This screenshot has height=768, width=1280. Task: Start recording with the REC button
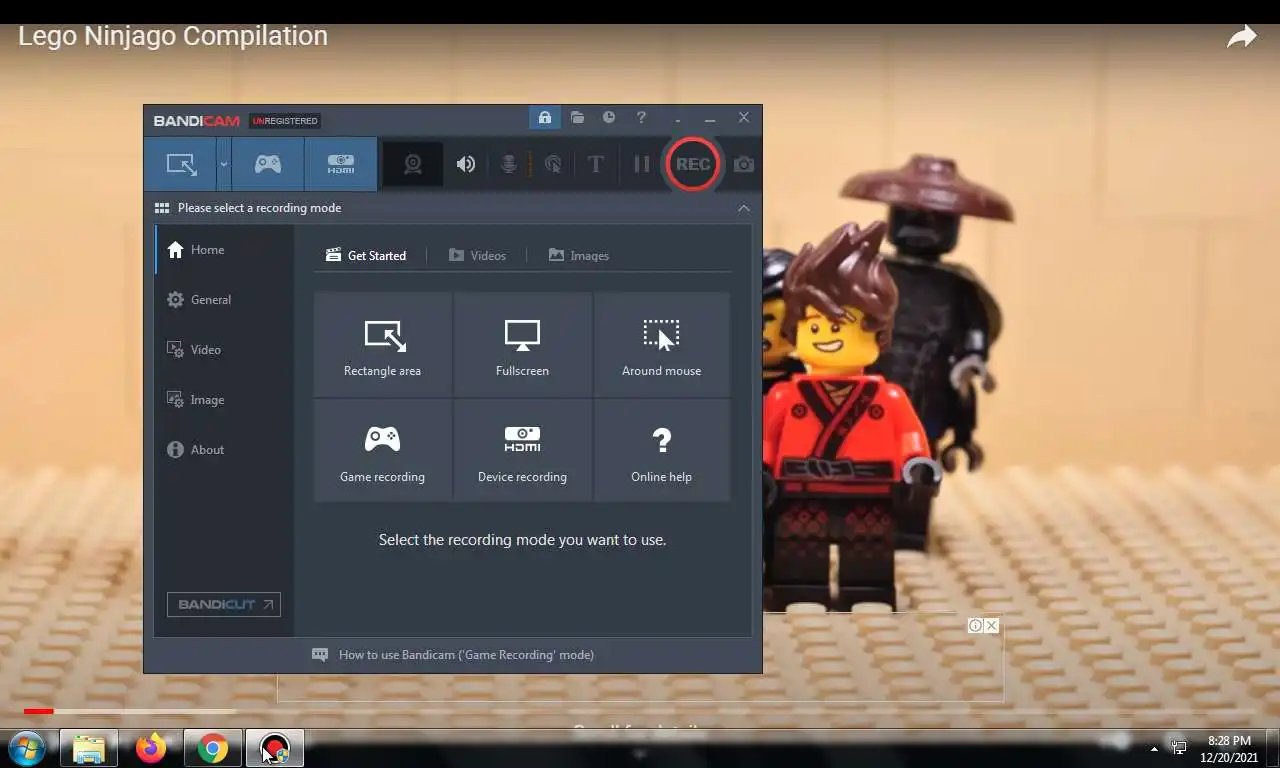pyautogui.click(x=693, y=164)
